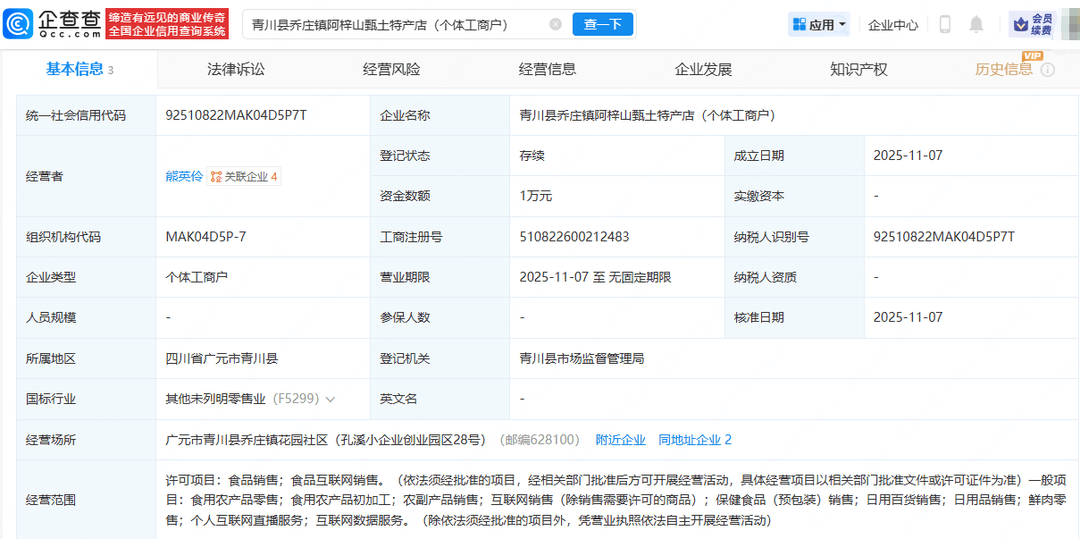Screen dimensions: 1080x539
Task: Click 纳税人识别号 value 92510822MAK04D5P7T
Action: 944,237
